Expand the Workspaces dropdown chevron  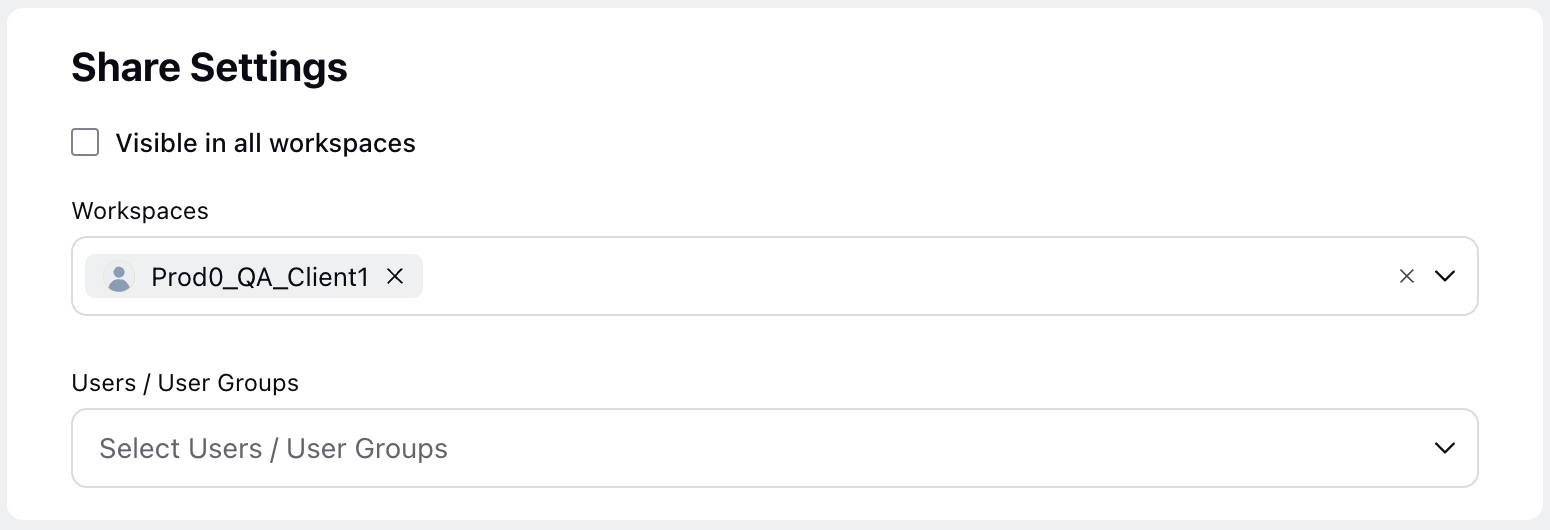tap(1444, 277)
